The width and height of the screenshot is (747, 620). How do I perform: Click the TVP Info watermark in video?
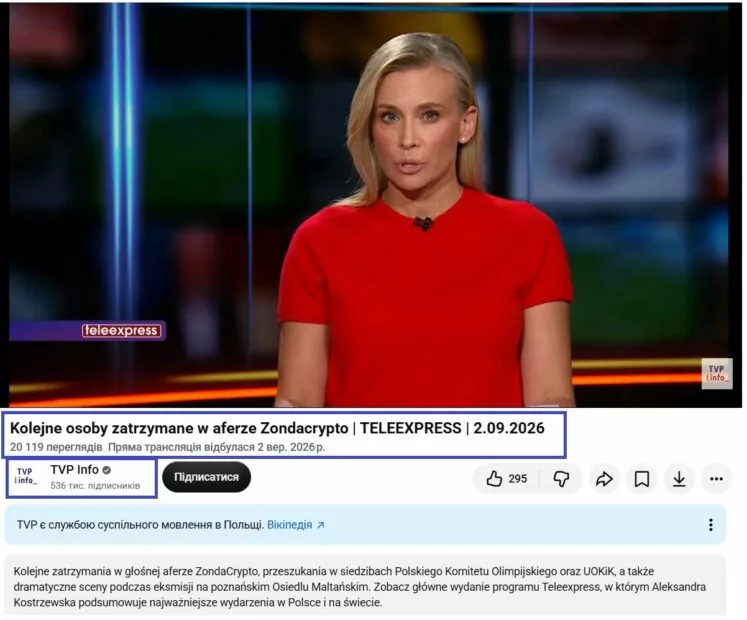[717, 373]
